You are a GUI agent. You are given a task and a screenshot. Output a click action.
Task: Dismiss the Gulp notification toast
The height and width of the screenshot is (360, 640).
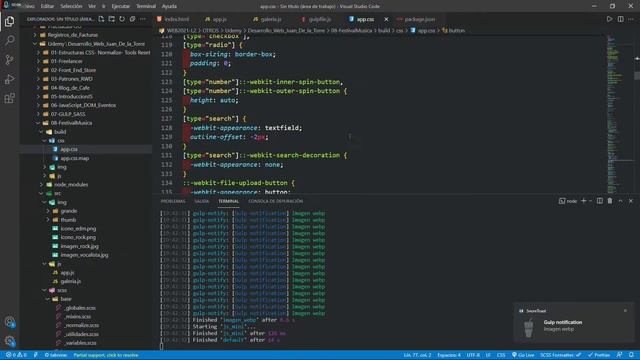click(625, 311)
